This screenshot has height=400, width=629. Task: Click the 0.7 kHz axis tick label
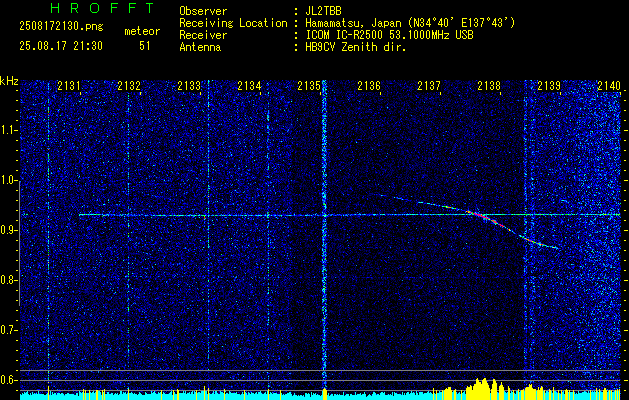8,330
